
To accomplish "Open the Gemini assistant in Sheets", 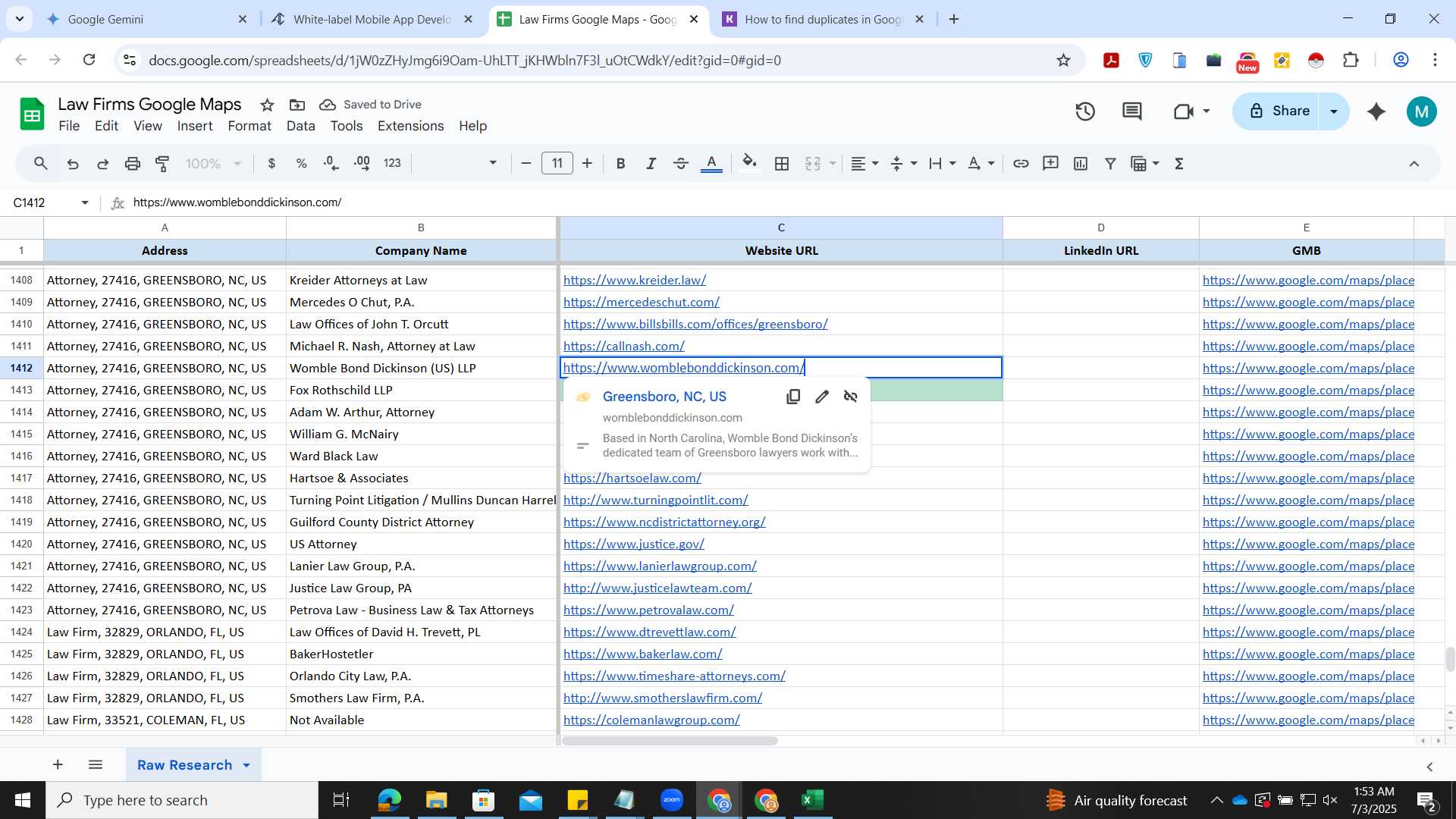I will [x=1376, y=111].
